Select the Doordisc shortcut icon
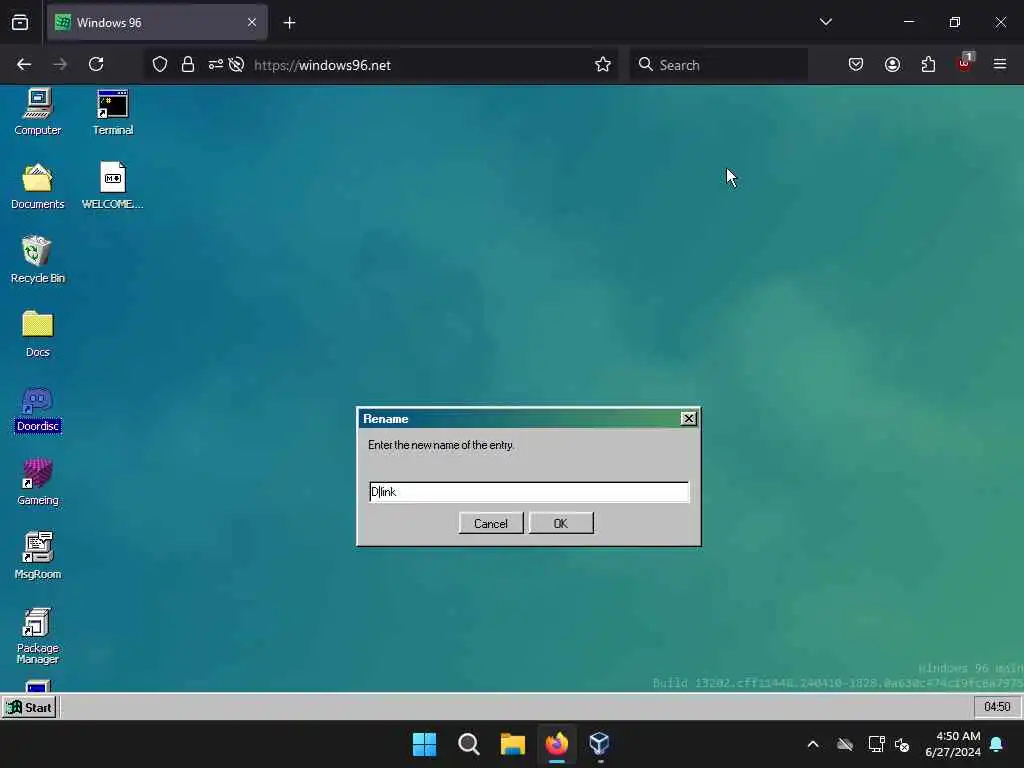The width and height of the screenshot is (1024, 768). coord(38,409)
